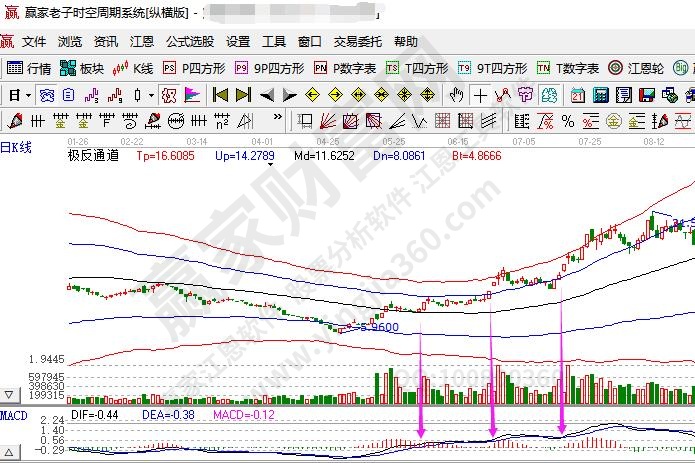Open the 资讯 menu
This screenshot has height=463, width=695.
[x=106, y=42]
